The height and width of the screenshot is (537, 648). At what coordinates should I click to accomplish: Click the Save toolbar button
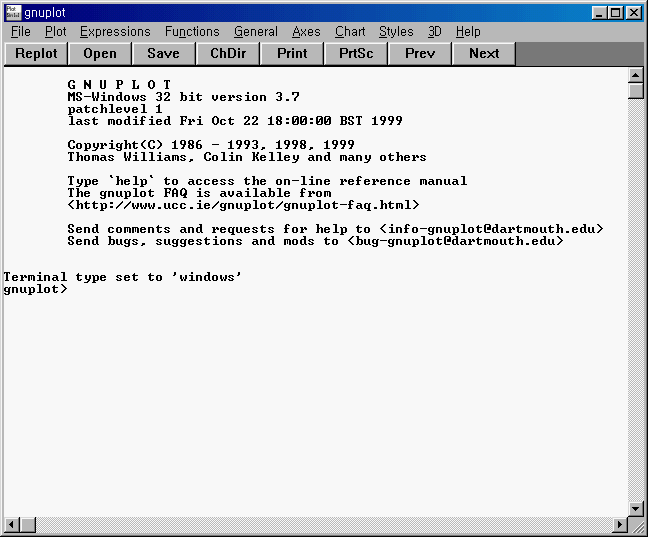tap(164, 54)
